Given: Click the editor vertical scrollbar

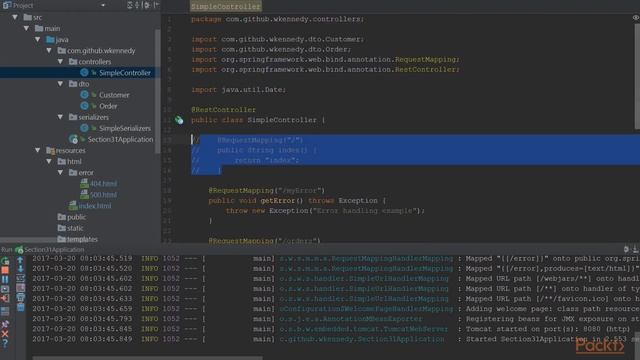Looking at the screenshot, I should [x=636, y=76].
